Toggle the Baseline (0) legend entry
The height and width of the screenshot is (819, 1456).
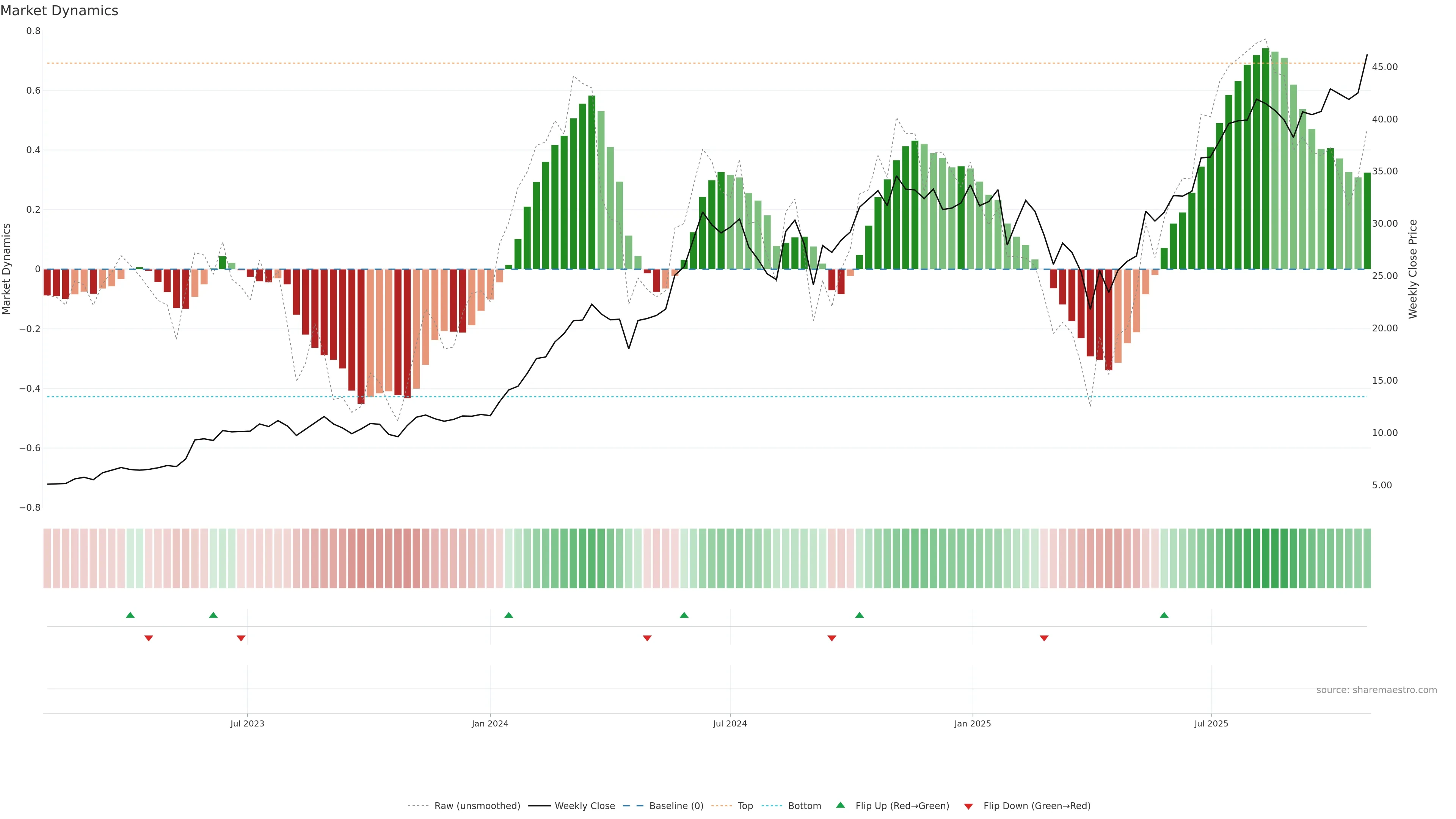coord(676,806)
